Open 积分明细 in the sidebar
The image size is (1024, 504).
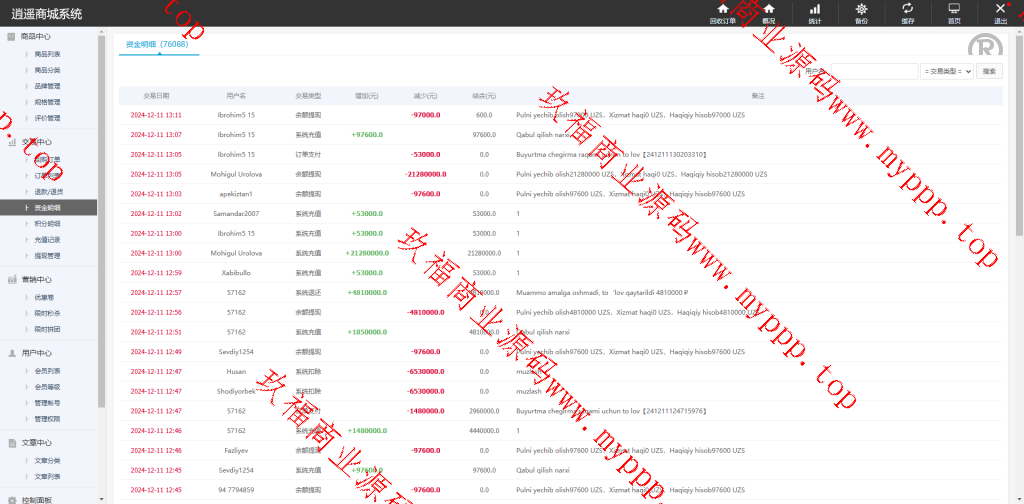48,224
